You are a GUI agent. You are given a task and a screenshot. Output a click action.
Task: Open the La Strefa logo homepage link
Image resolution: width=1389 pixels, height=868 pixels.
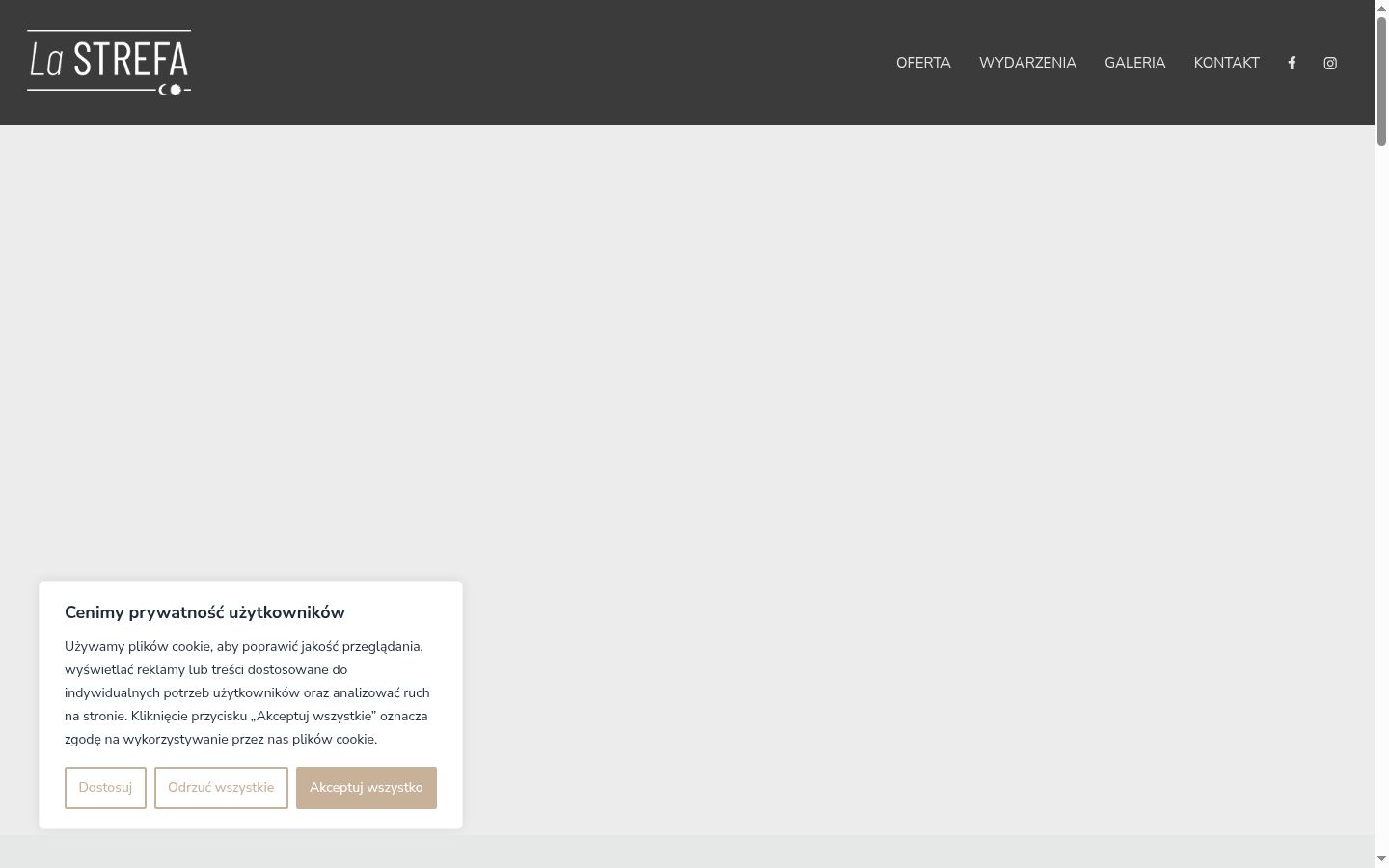(x=109, y=63)
